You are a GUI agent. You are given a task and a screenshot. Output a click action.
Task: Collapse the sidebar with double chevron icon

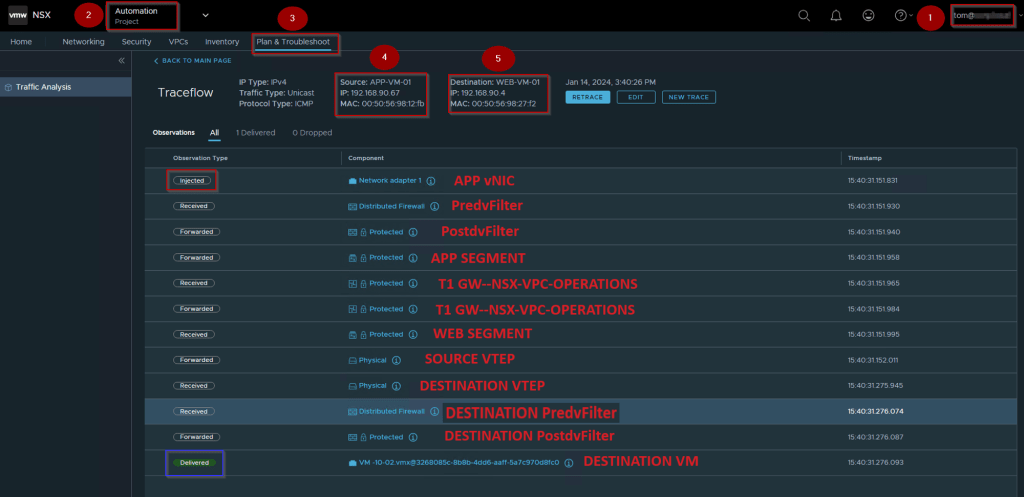point(122,61)
